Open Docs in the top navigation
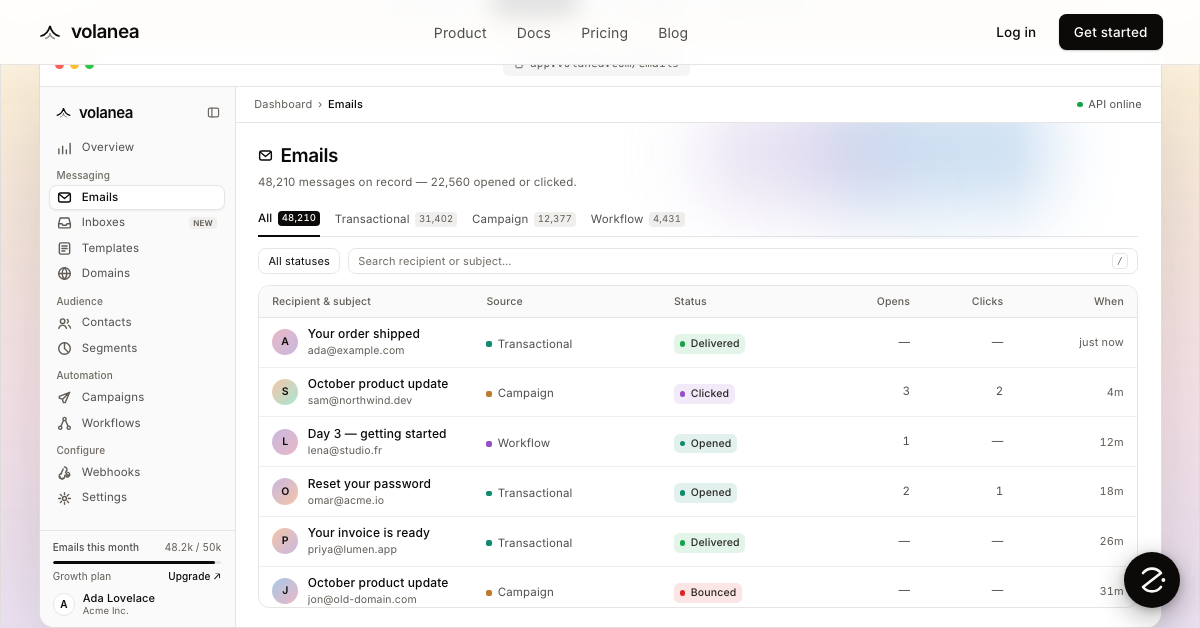Image resolution: width=1200 pixels, height=628 pixels. tap(534, 33)
